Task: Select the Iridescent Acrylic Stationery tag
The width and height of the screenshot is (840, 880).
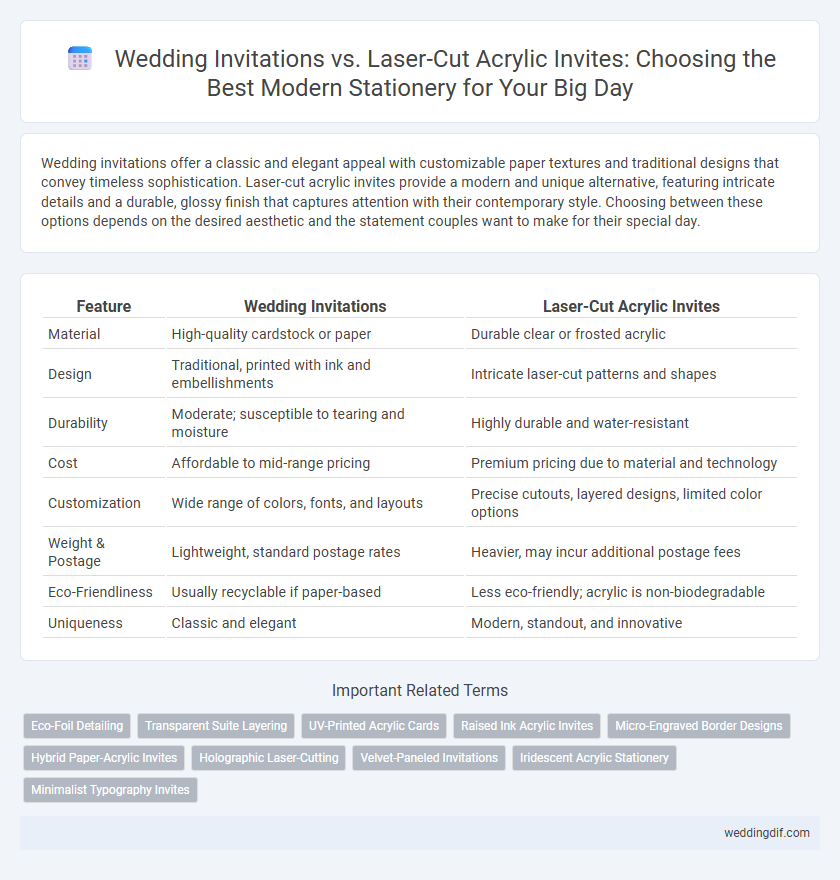Action: coord(594,758)
